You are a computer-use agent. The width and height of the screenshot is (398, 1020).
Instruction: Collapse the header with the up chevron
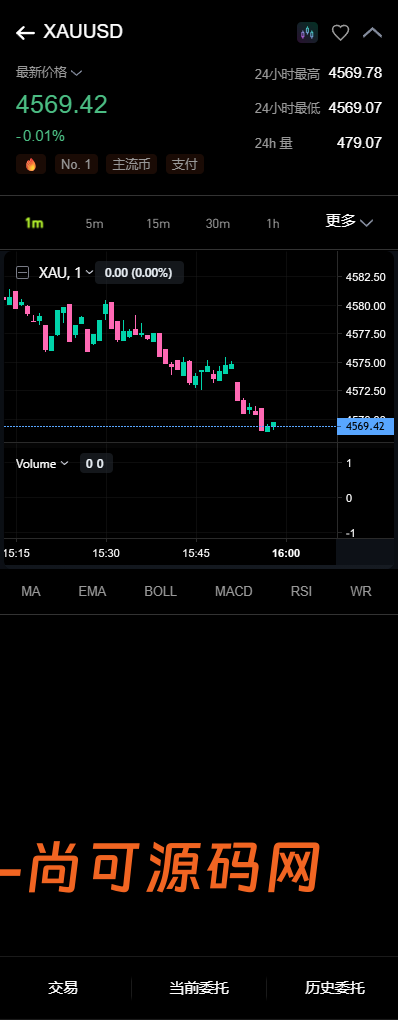point(372,32)
